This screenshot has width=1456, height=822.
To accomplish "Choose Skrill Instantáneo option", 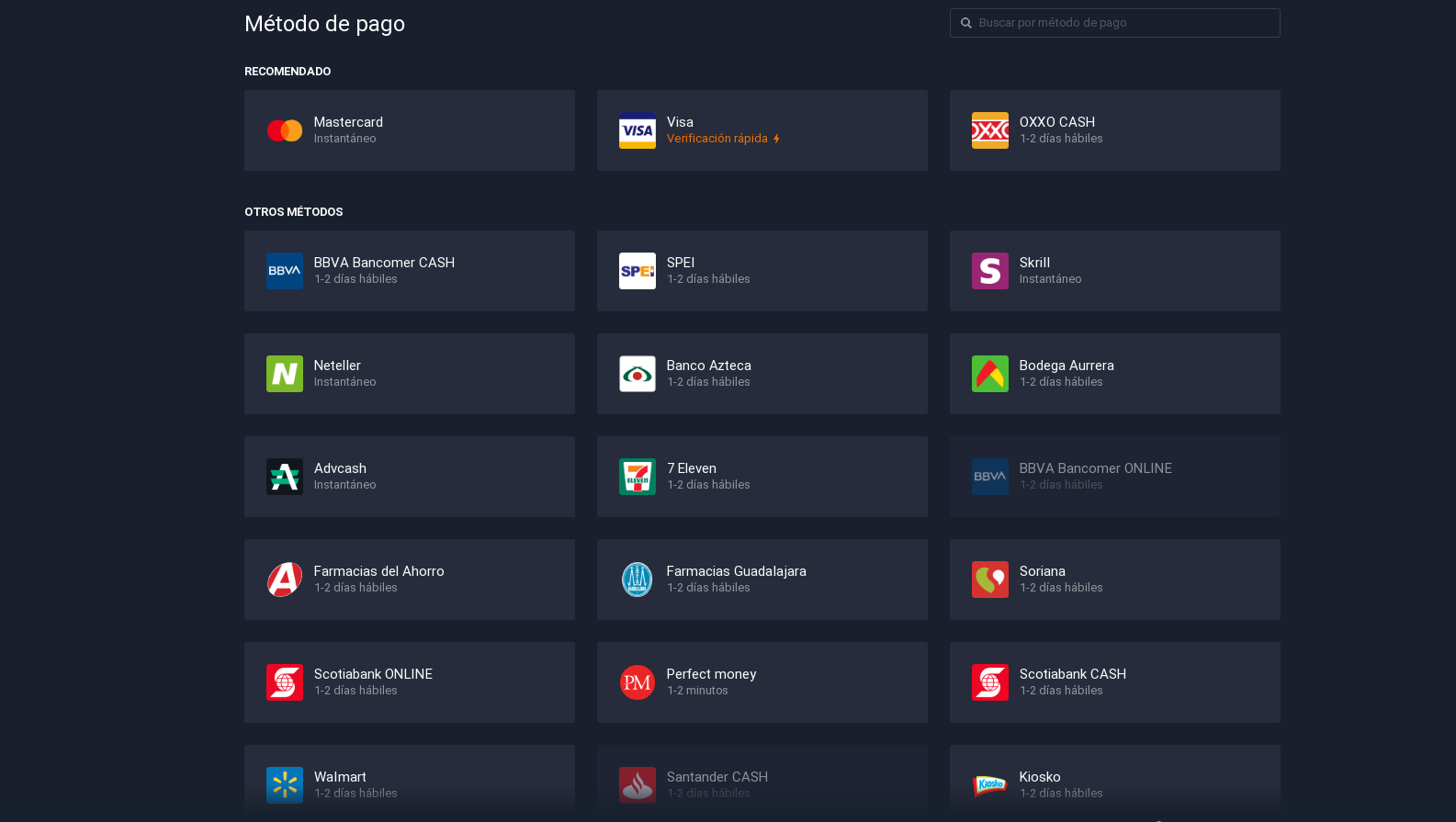I will click(x=1115, y=271).
